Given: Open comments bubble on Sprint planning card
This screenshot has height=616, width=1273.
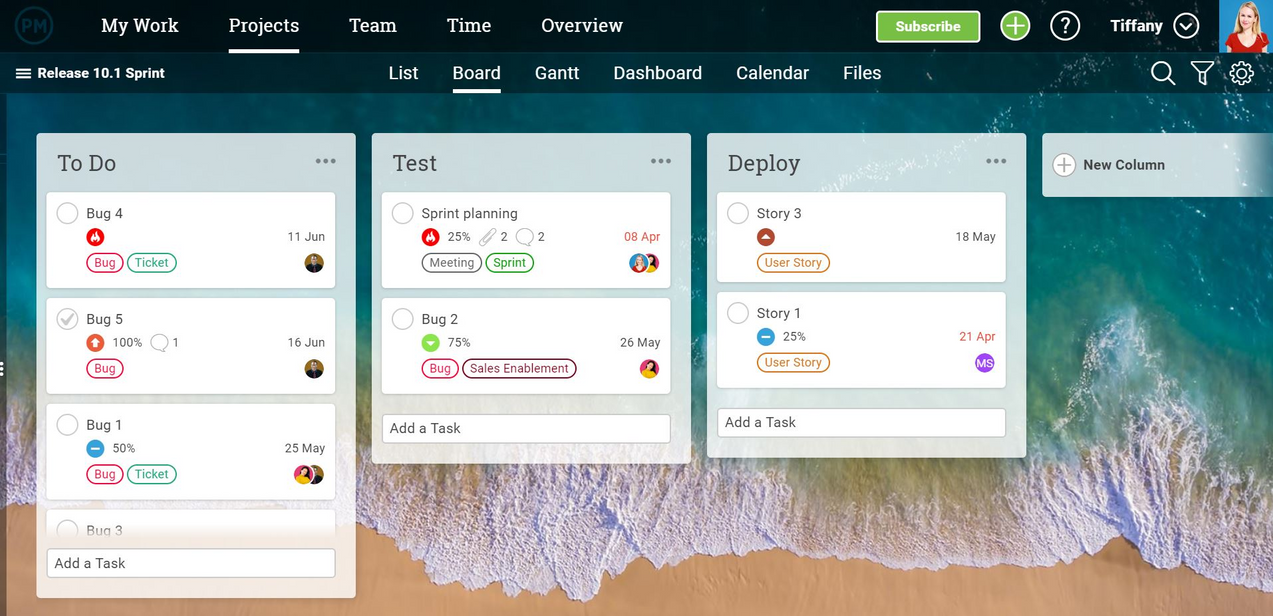Looking at the screenshot, I should click(526, 236).
